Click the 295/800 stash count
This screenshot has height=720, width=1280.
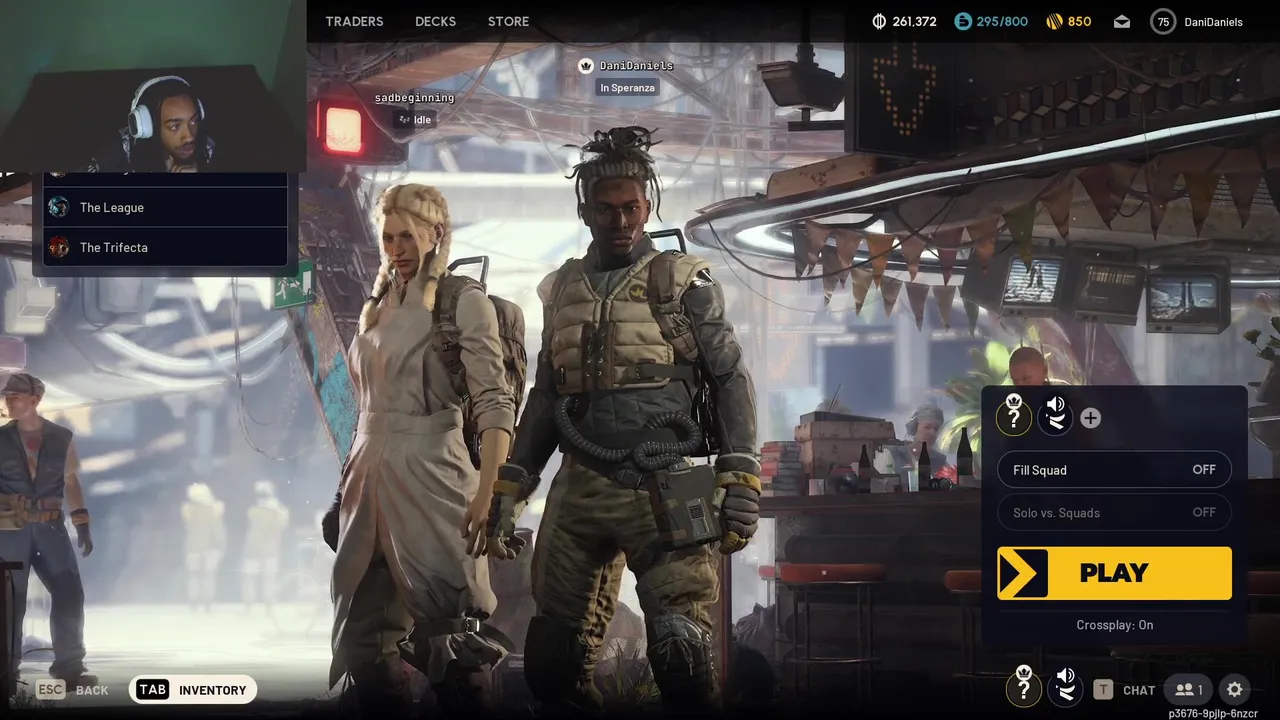[1002, 21]
